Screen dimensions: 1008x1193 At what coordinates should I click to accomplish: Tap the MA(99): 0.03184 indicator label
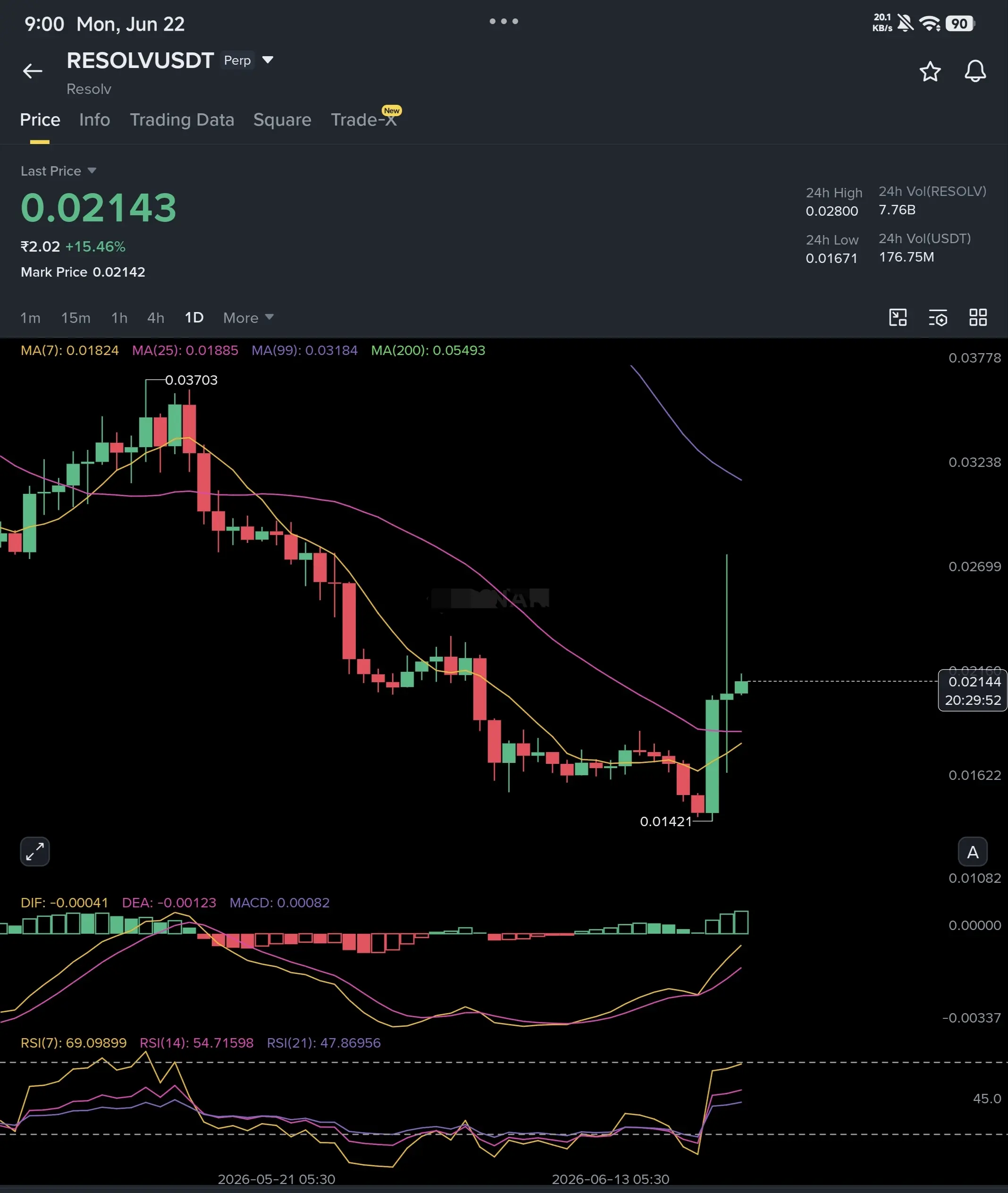pos(304,350)
